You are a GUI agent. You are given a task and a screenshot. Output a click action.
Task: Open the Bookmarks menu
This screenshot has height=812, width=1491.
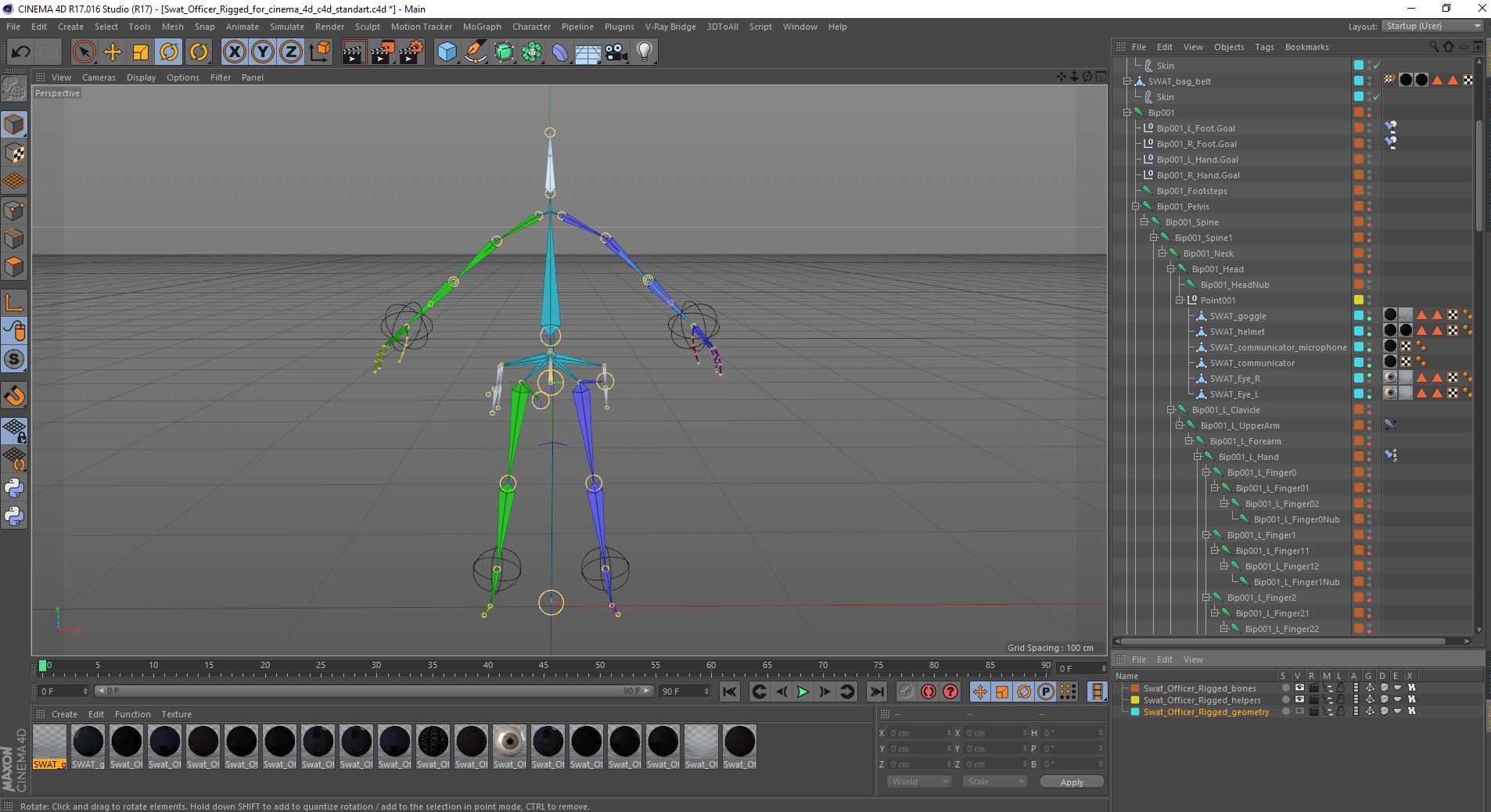(1306, 47)
